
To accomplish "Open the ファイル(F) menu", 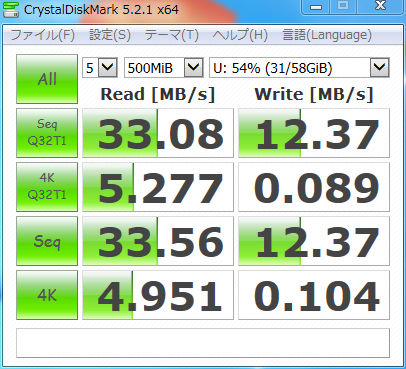I will (x=43, y=35).
